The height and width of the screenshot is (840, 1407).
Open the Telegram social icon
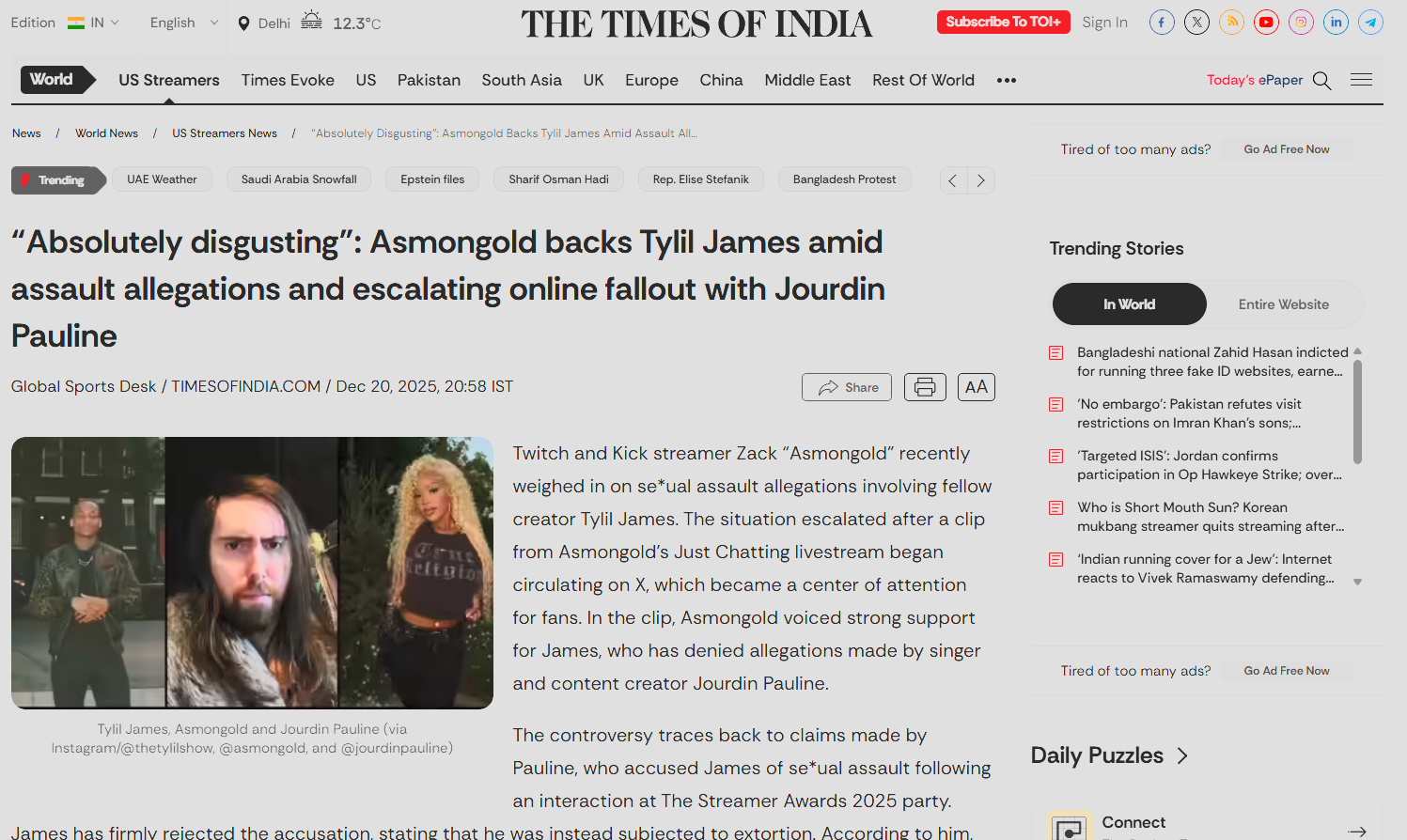pos(1370,23)
